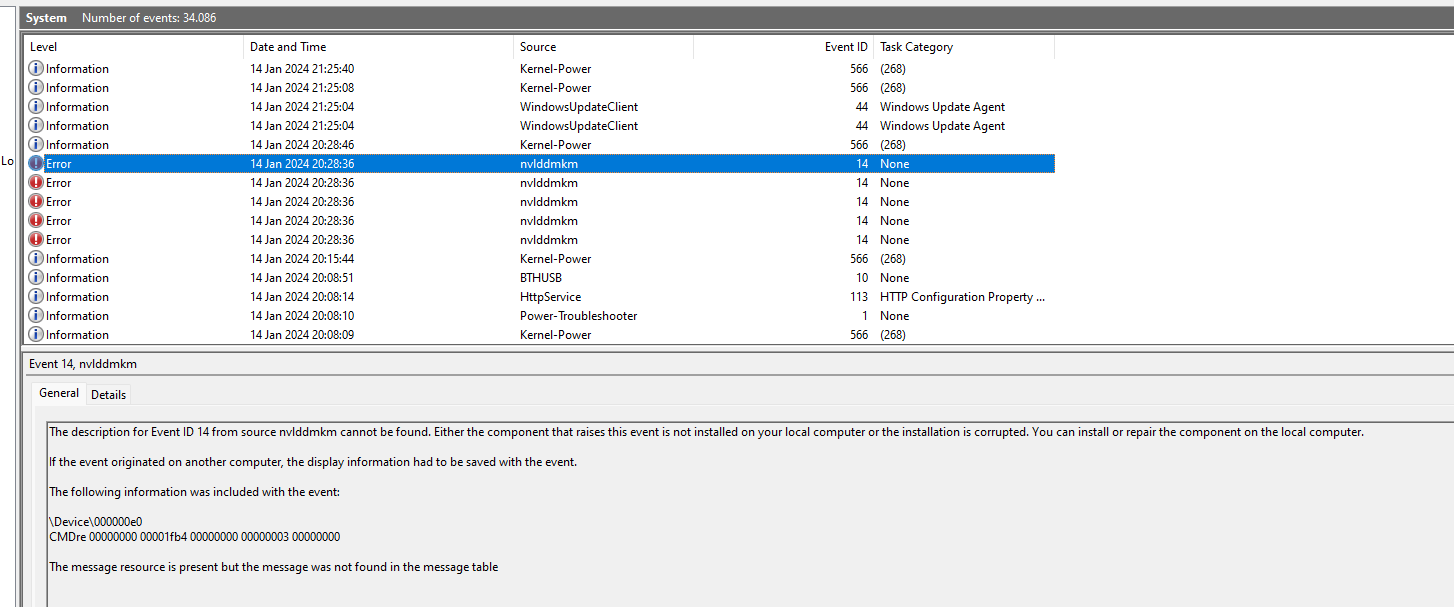Click Event ID 10 on the BTHUSB row
This screenshot has width=1454, height=607.
[861, 278]
